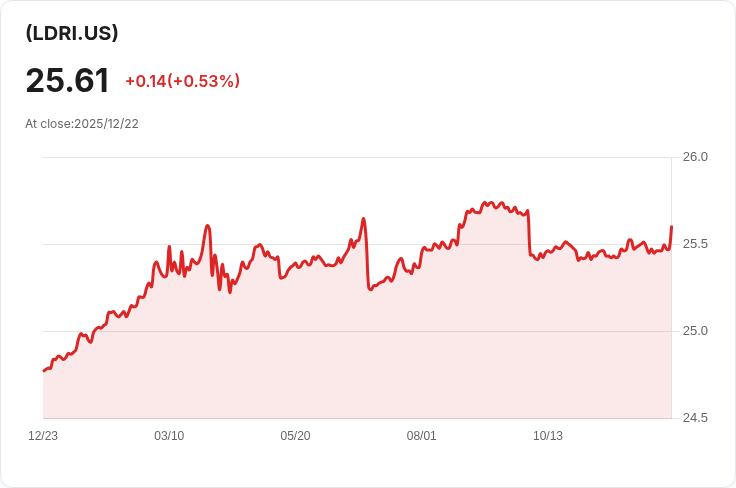736x488 pixels.
Task: Select the 25.61 current price figure
Action: click(68, 80)
